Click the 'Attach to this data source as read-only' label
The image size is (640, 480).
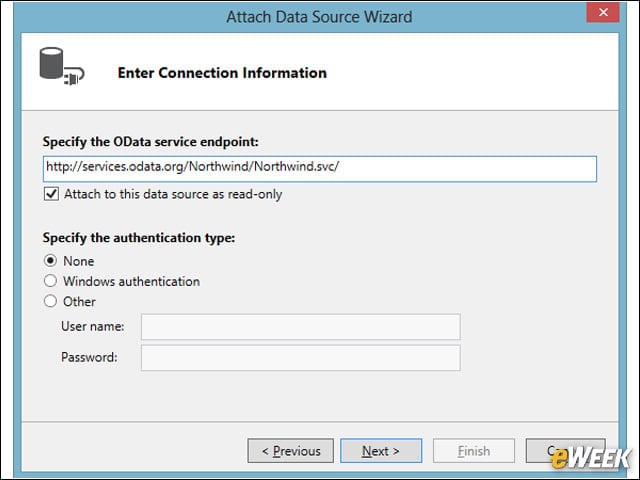point(173,194)
